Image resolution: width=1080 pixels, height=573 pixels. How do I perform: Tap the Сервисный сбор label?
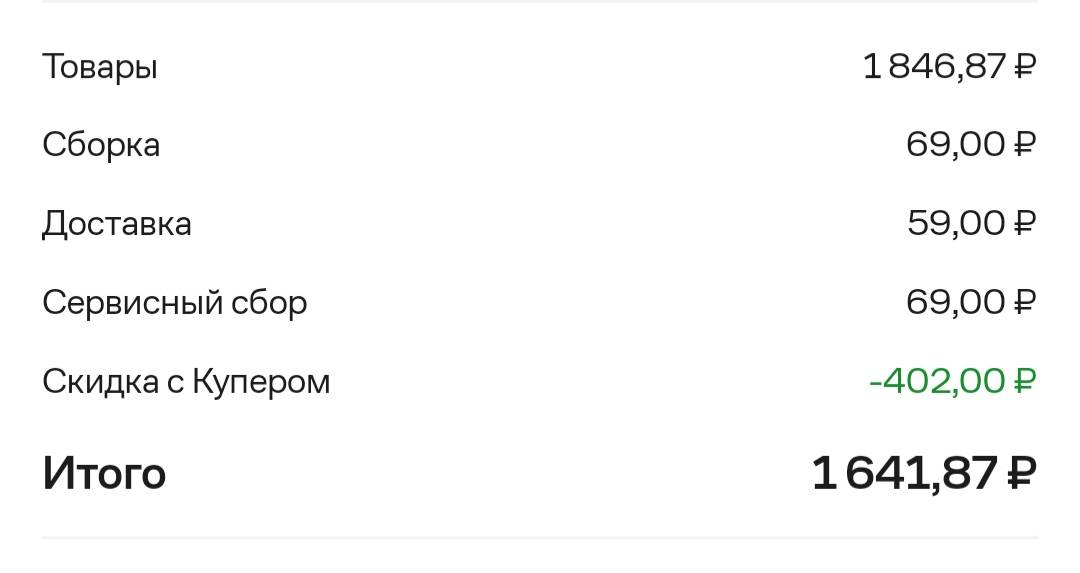[x=174, y=303]
